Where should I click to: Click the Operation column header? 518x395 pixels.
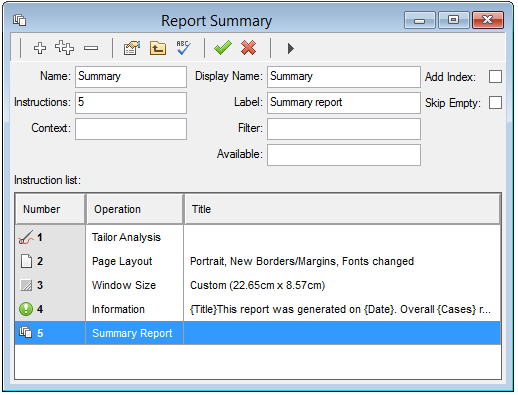tap(135, 209)
